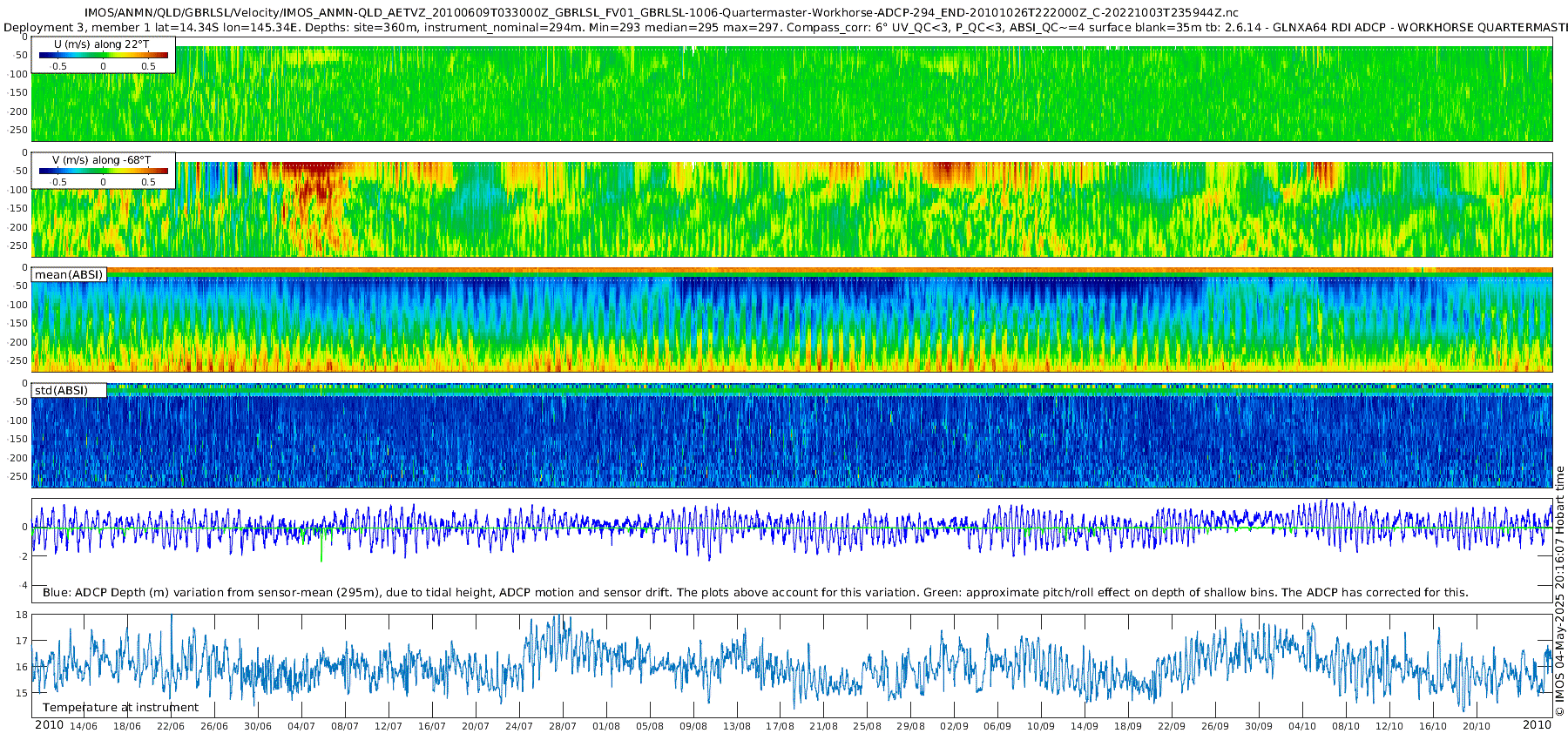Click the IMOS copyright timestamp text

click(x=1560, y=591)
